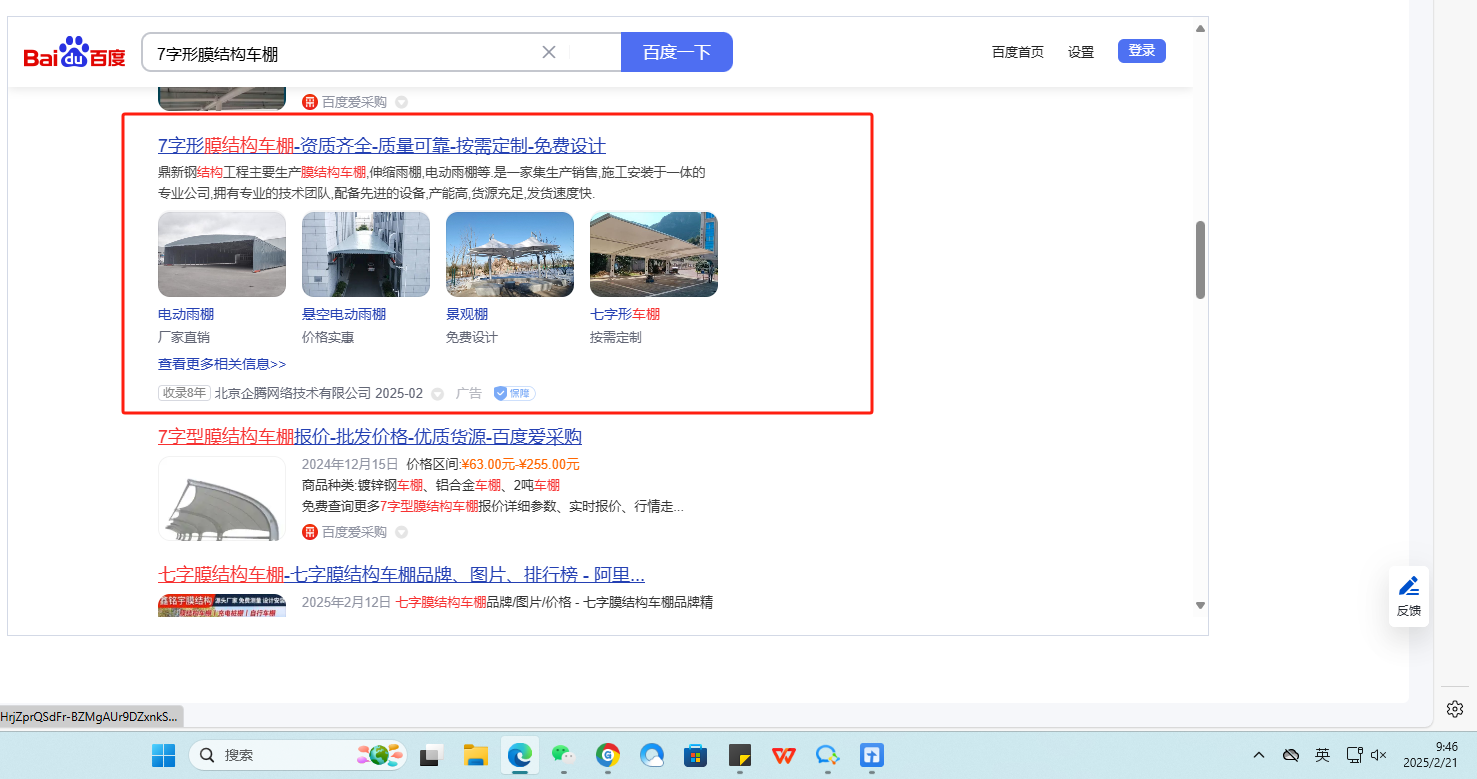Expand the hidden system tray icons chevron
This screenshot has width=1477, height=779.
click(1259, 755)
